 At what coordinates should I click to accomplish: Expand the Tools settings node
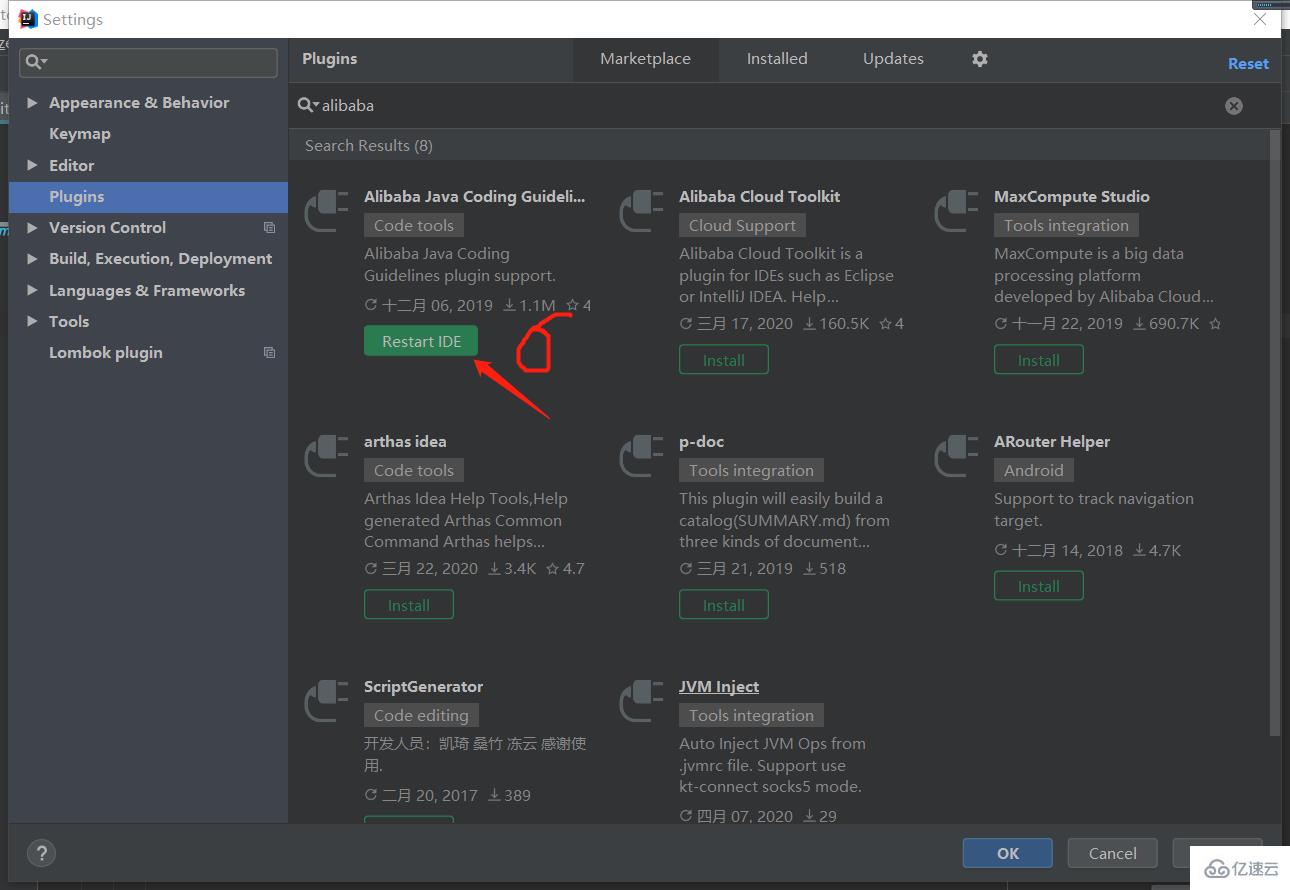[x=32, y=322]
